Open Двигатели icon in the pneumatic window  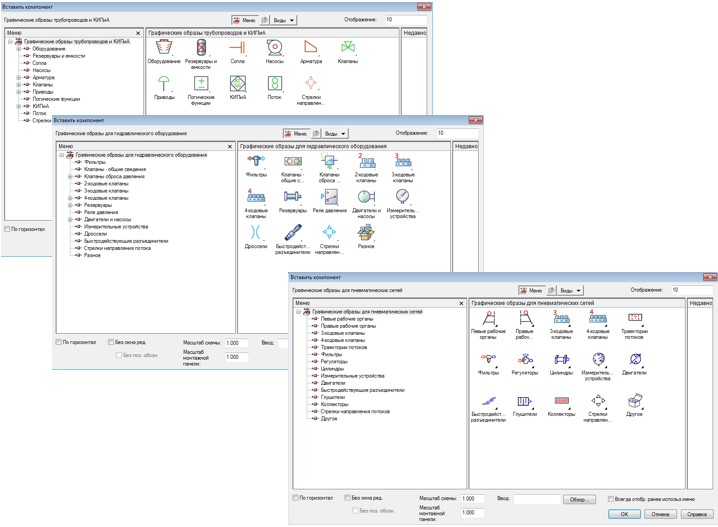tap(635, 359)
